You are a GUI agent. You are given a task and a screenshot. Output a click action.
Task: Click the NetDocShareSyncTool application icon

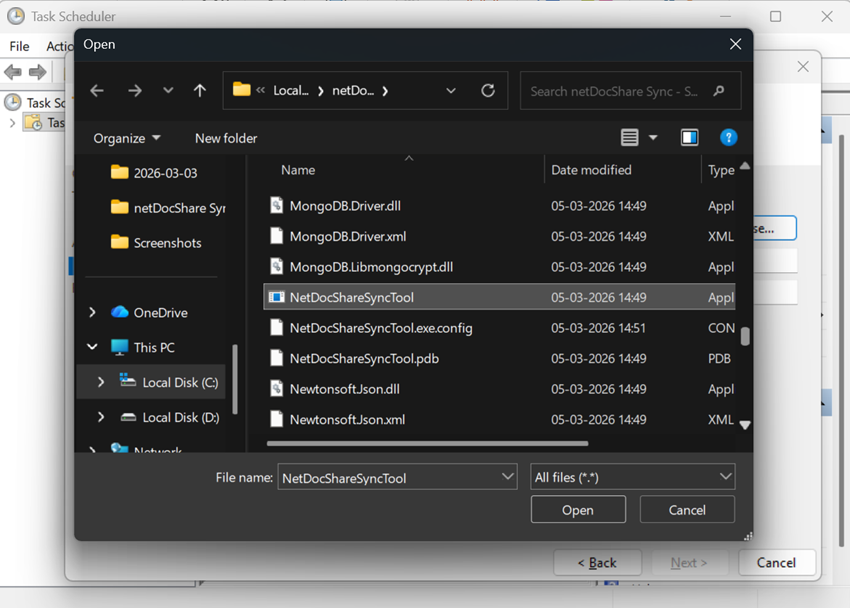(x=276, y=297)
